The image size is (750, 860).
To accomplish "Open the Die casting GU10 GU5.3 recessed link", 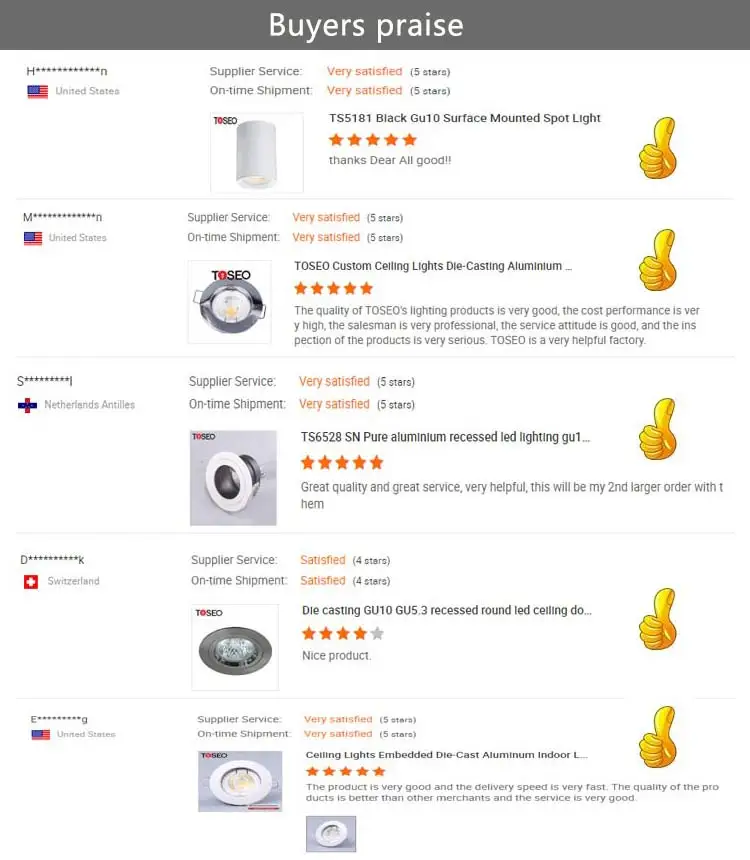I will click(446, 609).
